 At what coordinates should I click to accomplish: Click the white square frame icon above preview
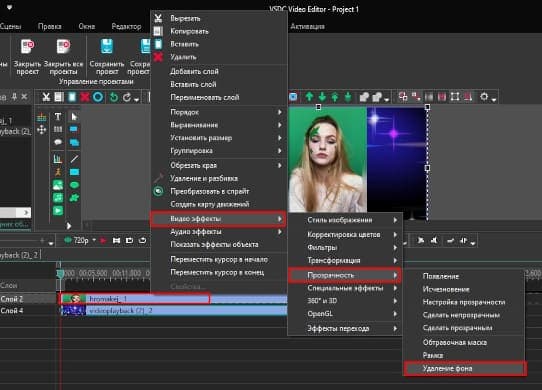(455, 97)
